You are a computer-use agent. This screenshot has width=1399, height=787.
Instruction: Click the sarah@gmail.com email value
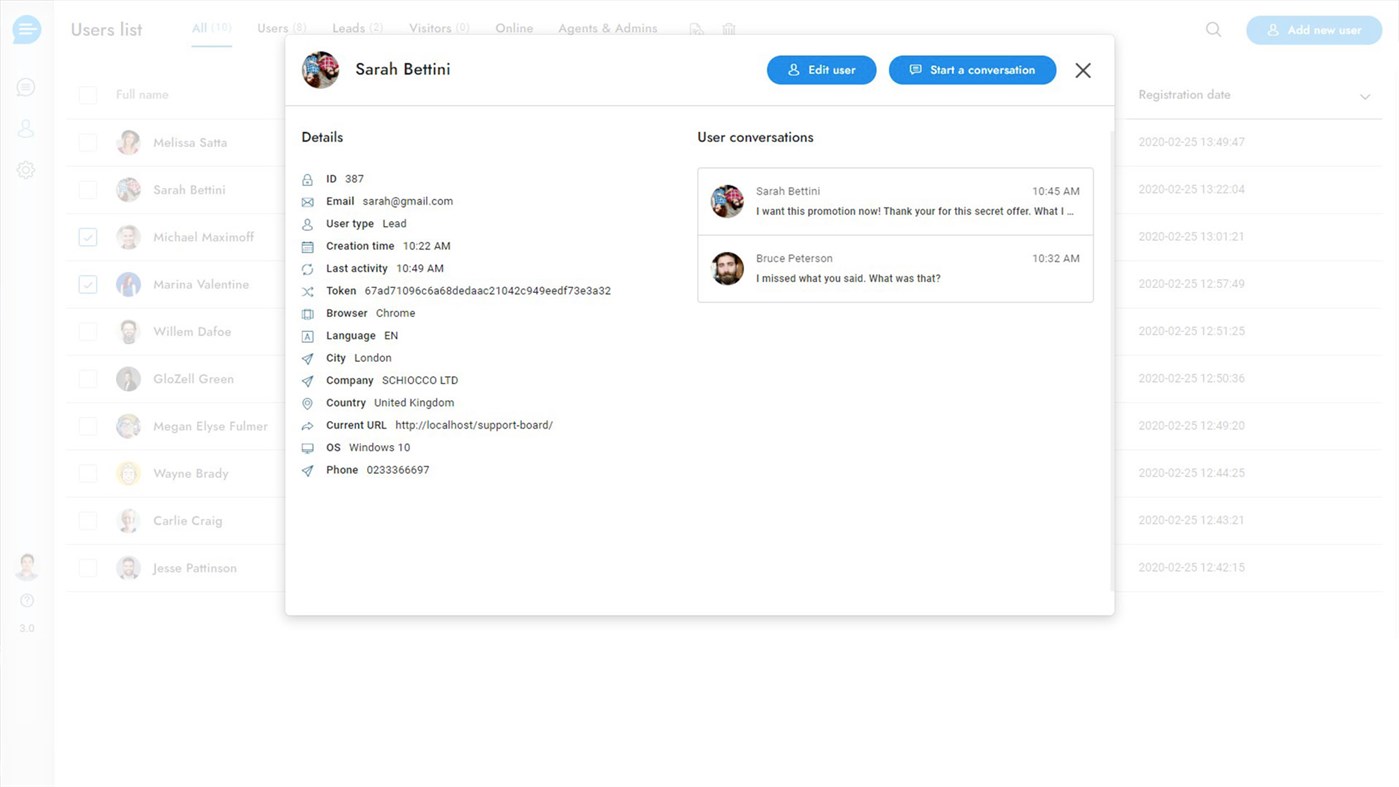408,201
